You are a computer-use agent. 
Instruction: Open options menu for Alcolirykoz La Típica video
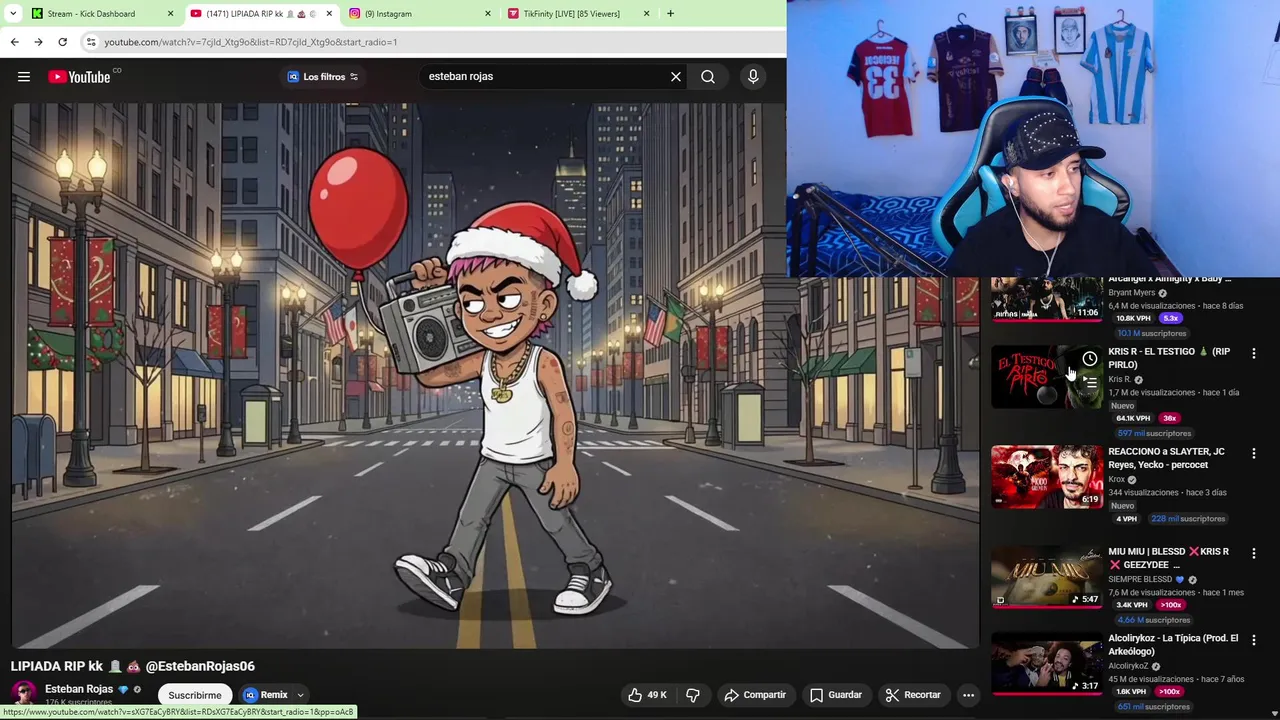(1254, 640)
